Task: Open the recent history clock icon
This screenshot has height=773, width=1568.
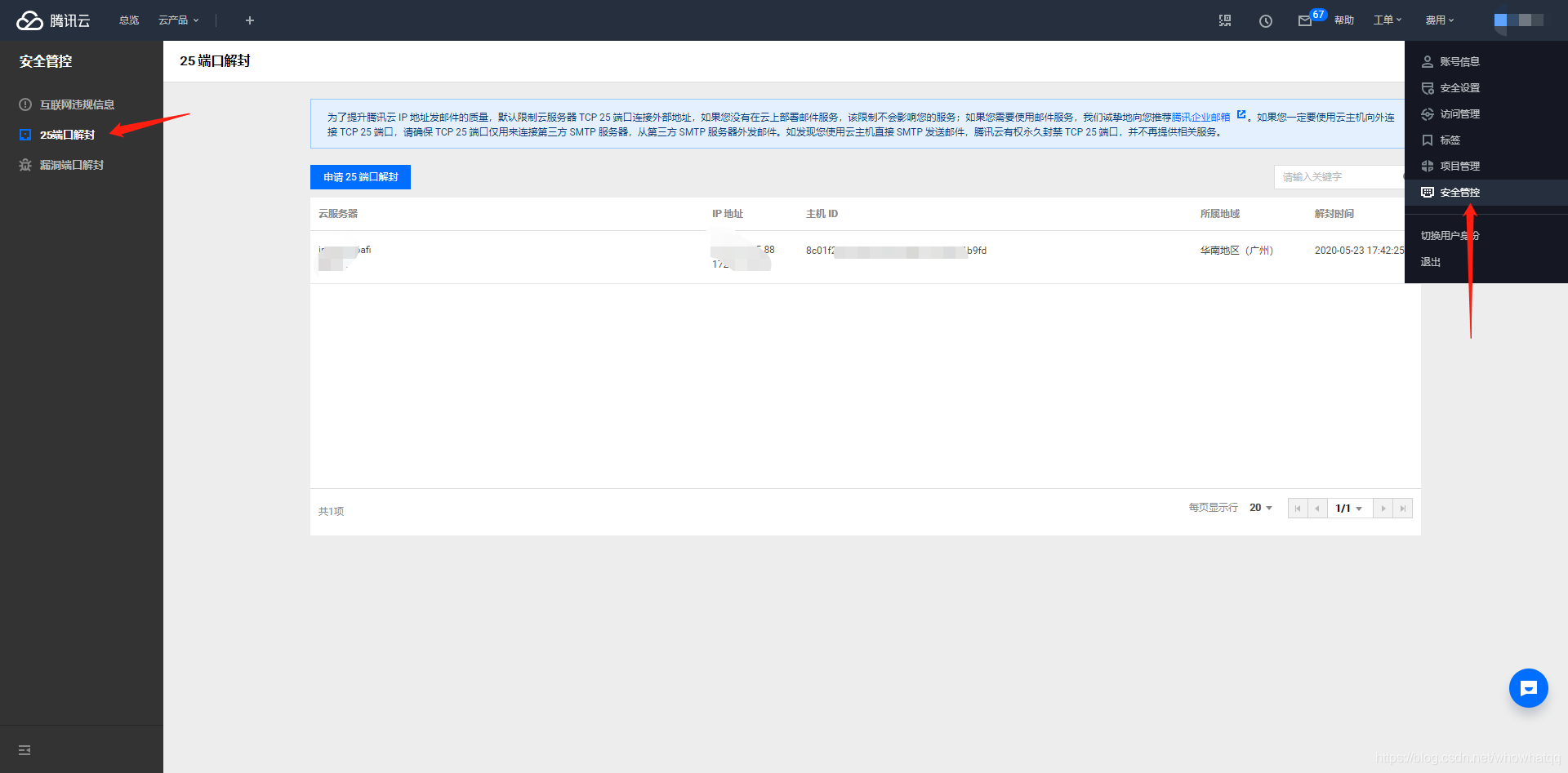Action: click(x=1266, y=20)
